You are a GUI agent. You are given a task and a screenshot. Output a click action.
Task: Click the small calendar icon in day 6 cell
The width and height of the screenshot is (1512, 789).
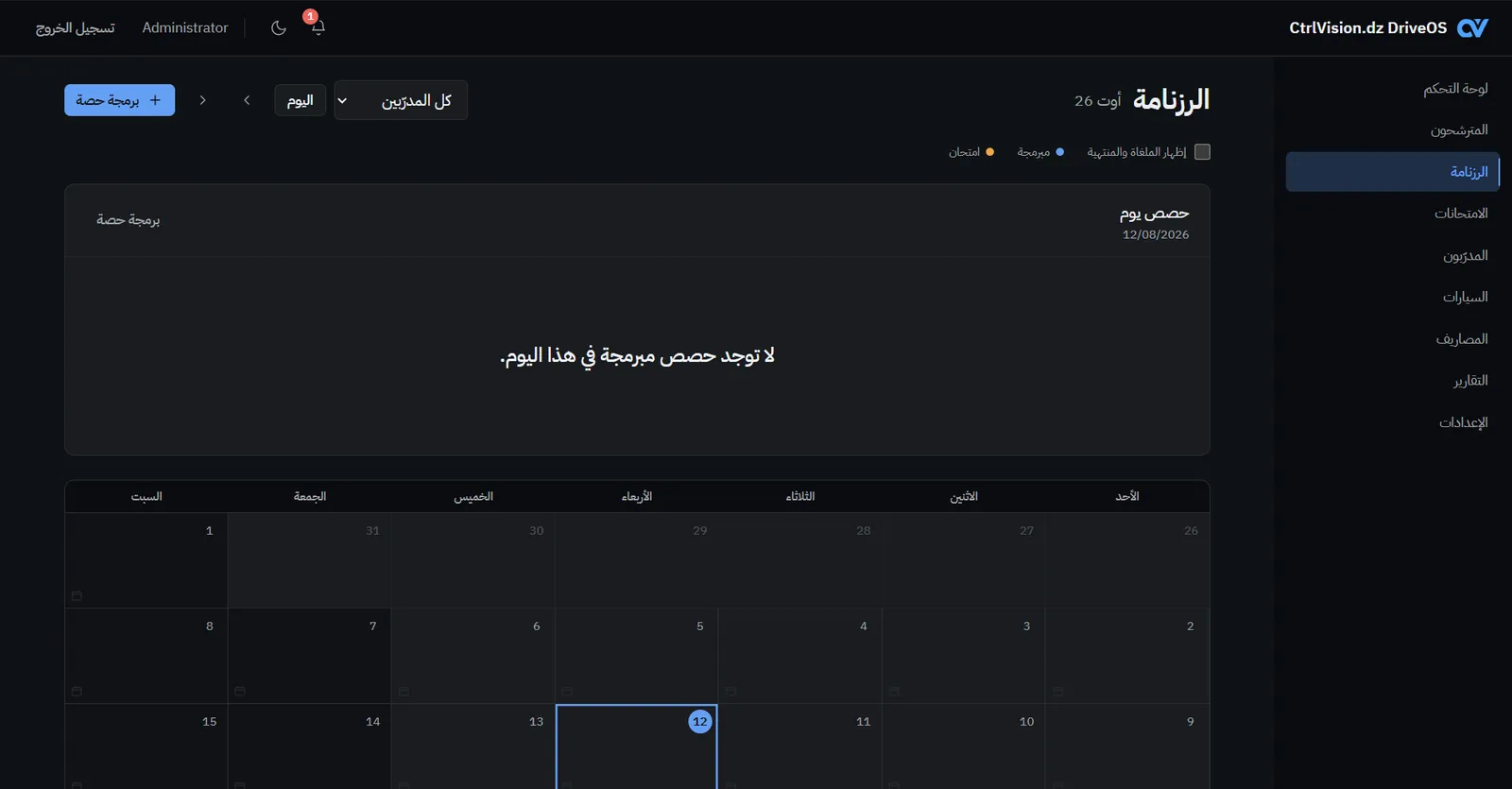[404, 692]
